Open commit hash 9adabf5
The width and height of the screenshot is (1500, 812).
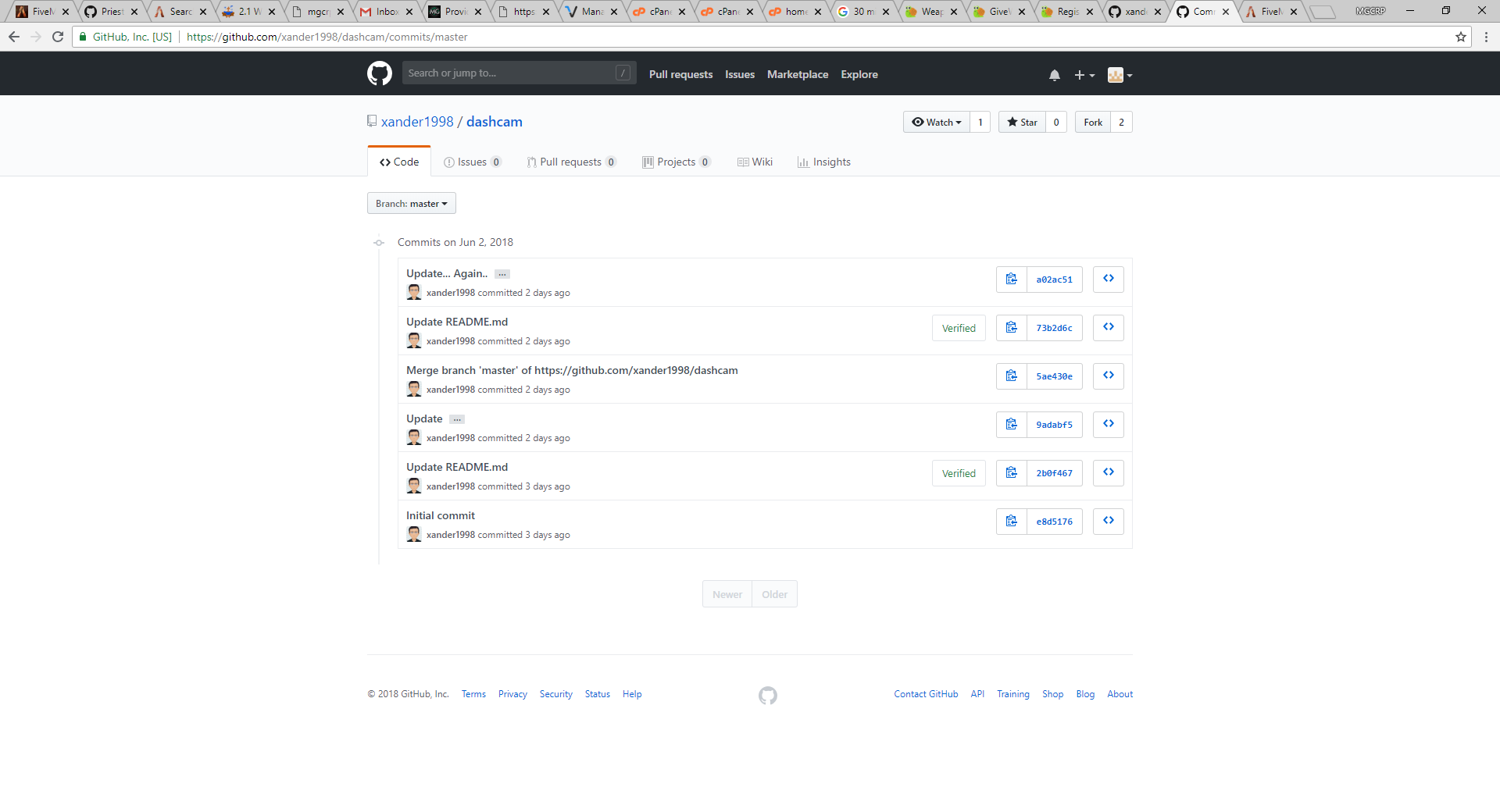pyautogui.click(x=1055, y=425)
